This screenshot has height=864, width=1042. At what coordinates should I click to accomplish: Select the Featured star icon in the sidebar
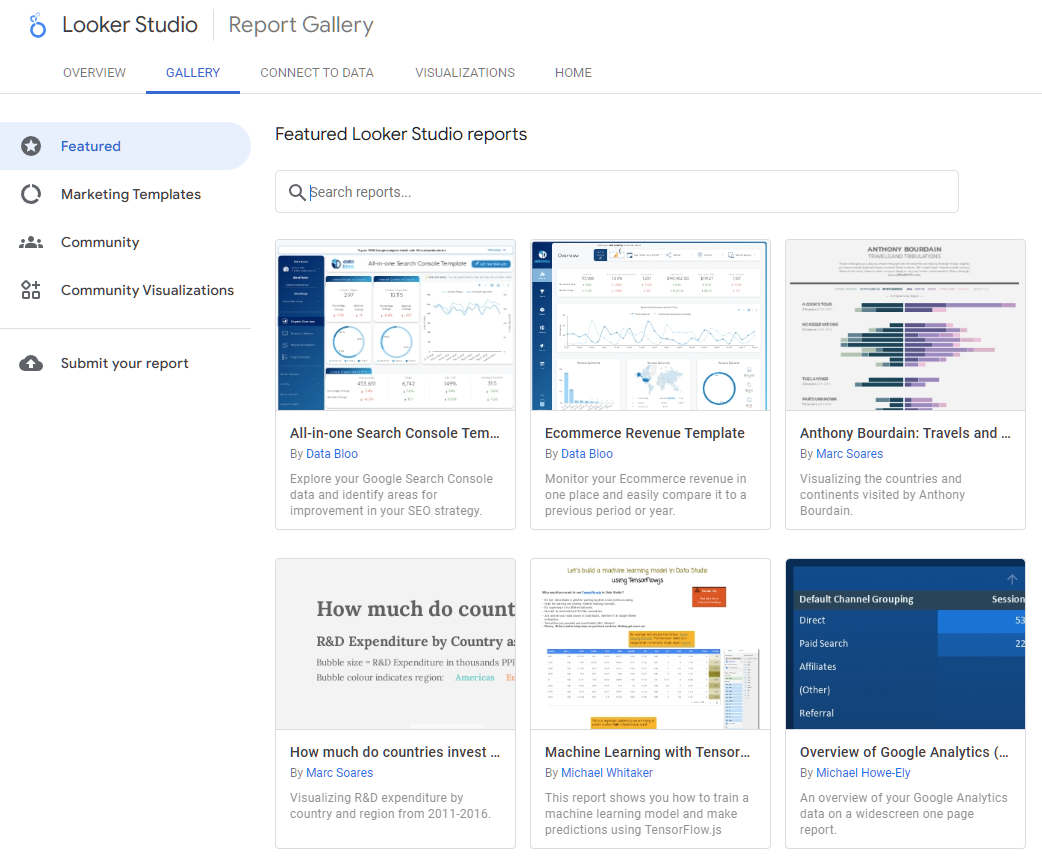[31, 146]
